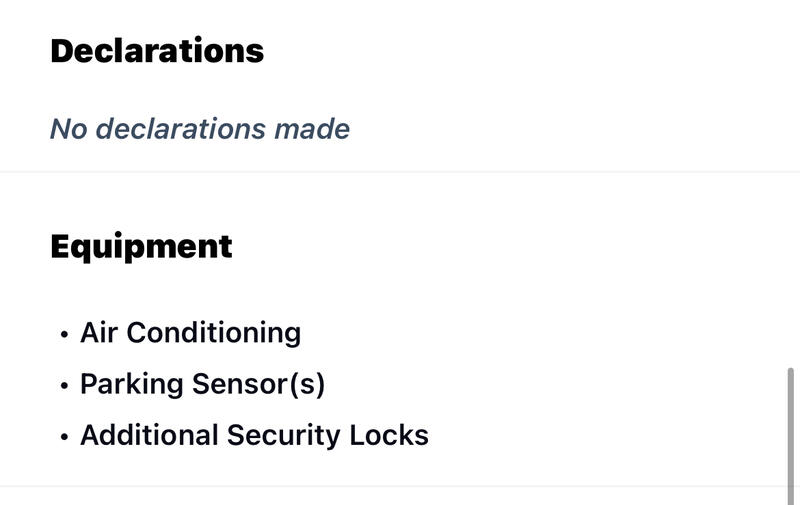This screenshot has height=505, width=800.
Task: Click the word 'Locks' in the list
Action: (389, 435)
